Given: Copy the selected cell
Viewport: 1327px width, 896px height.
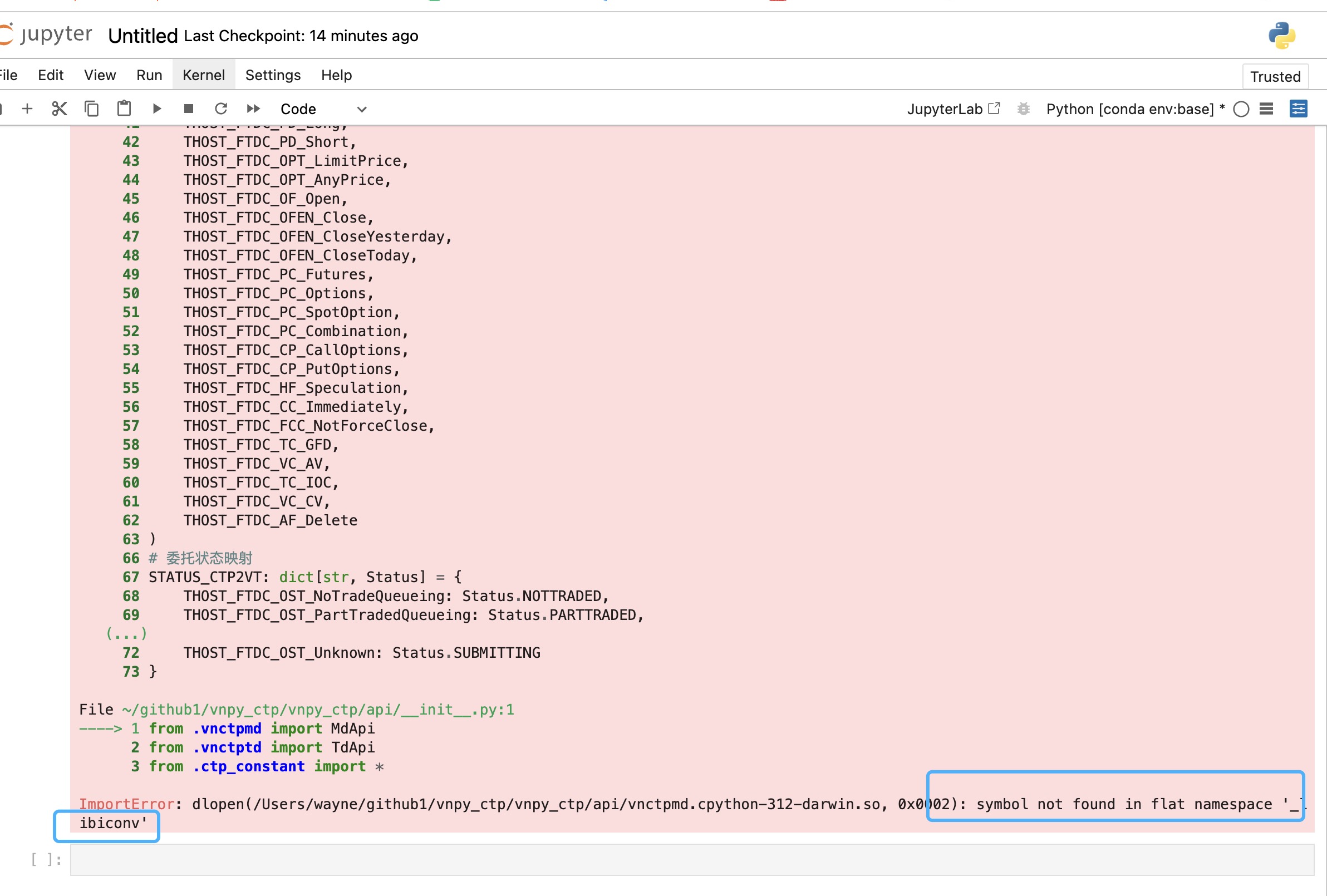Looking at the screenshot, I should point(91,109).
